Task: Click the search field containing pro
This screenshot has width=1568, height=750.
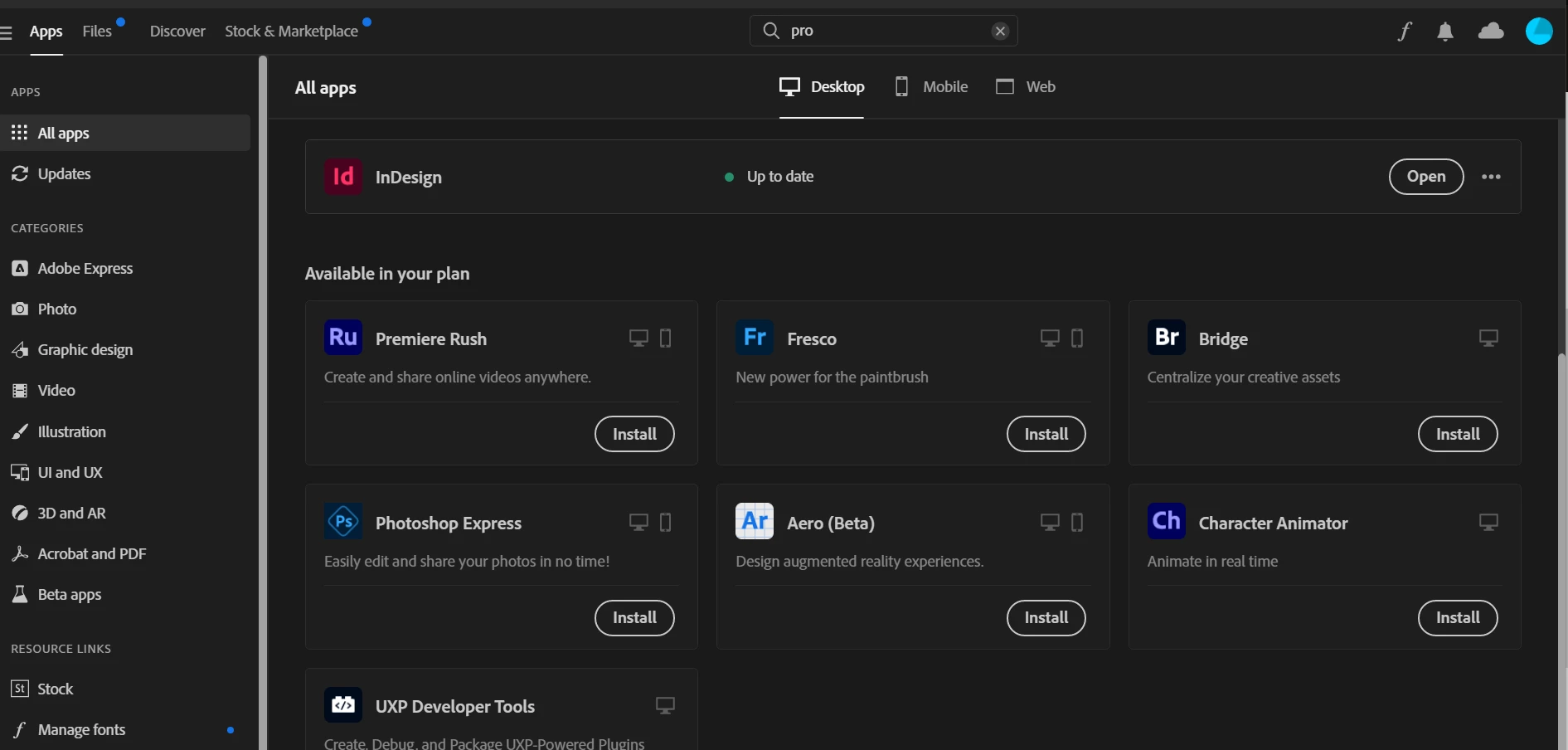Action: tap(884, 31)
